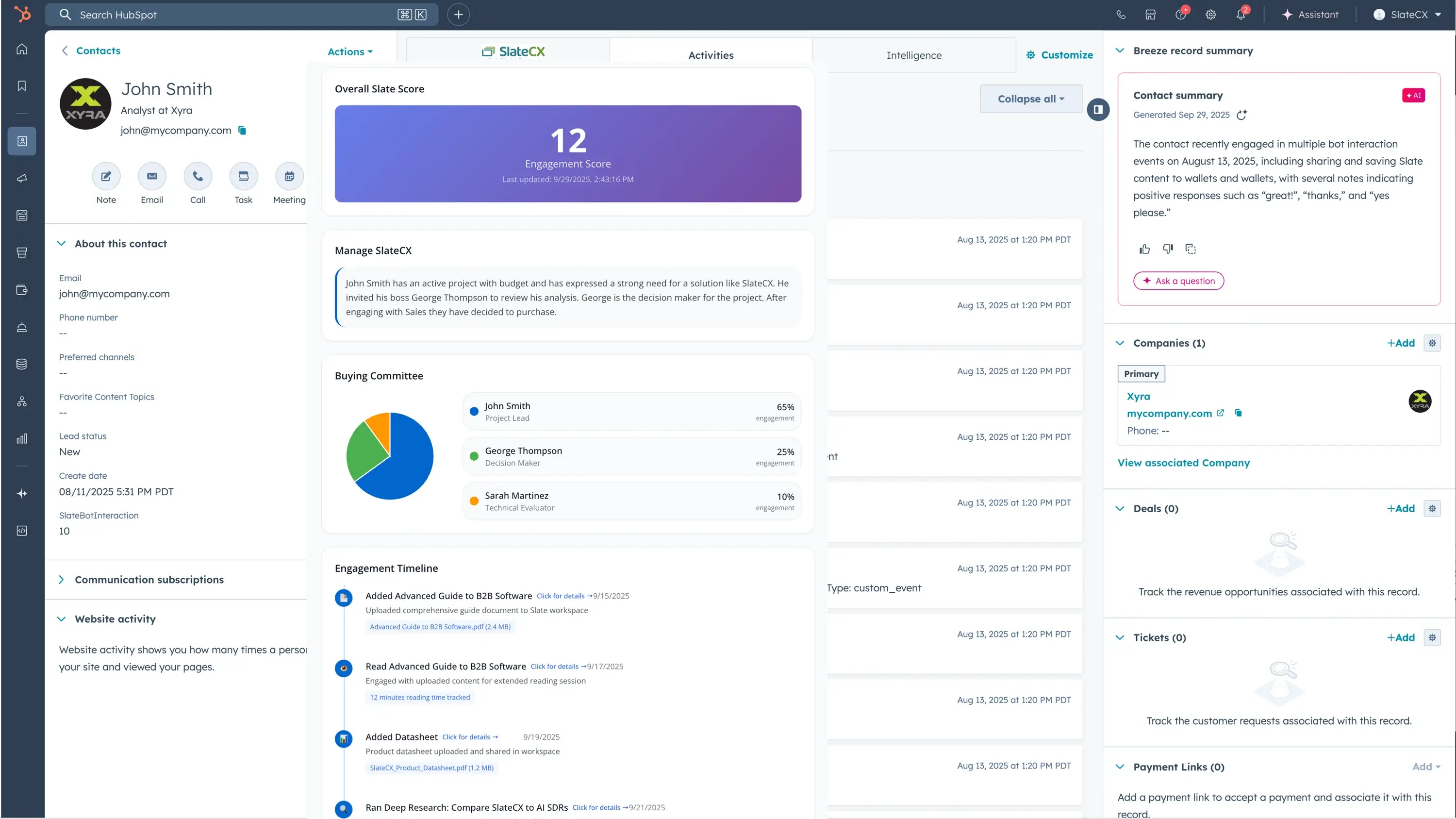Open the Data Management database sidebar icon
The height and width of the screenshot is (819, 1456).
coord(22,364)
